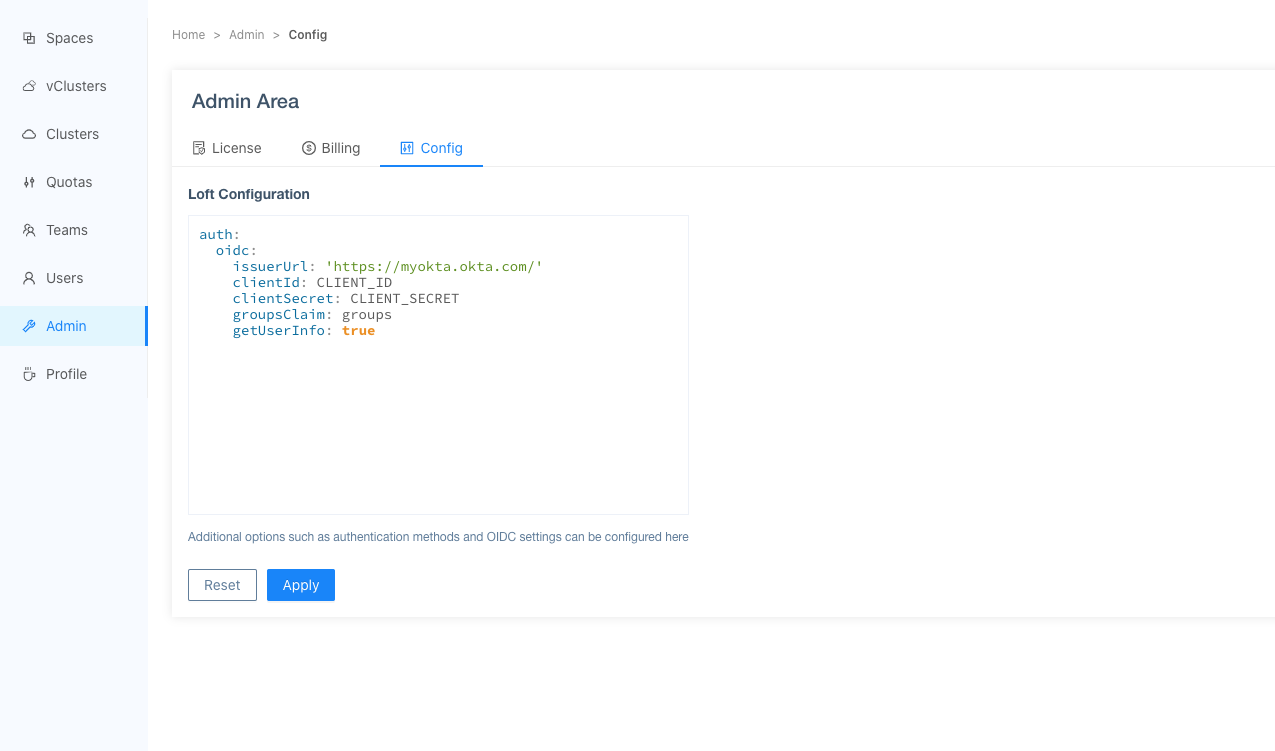The image size is (1275, 751).
Task: Navigate to Home via the breadcrumb
Action: [188, 34]
